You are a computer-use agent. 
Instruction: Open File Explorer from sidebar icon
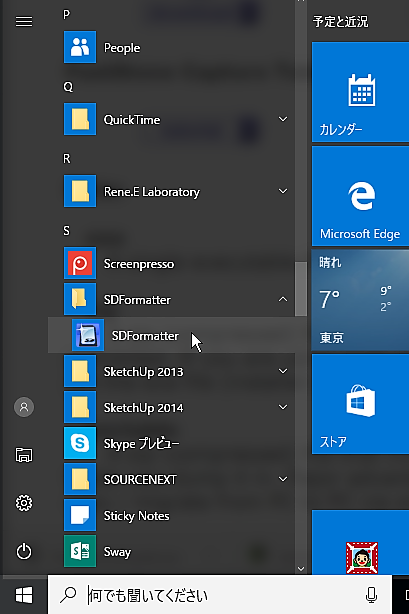coord(24,455)
